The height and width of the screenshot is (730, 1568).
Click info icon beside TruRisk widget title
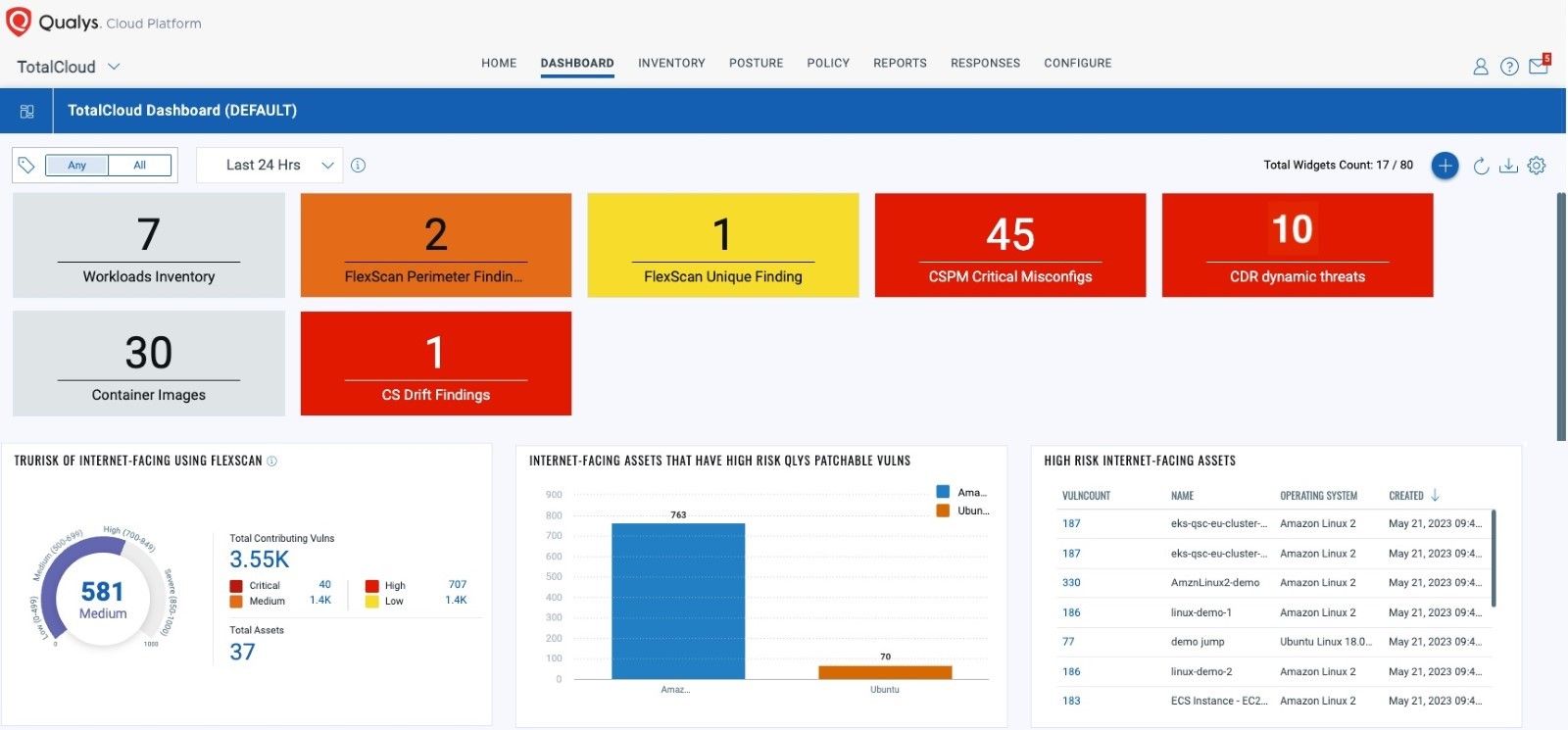(272, 461)
